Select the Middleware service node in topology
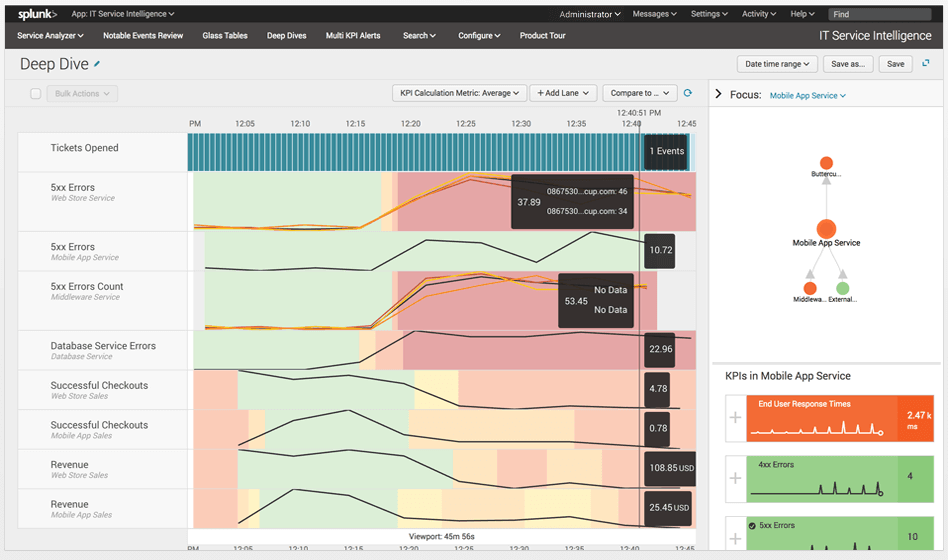Image resolution: width=948 pixels, height=560 pixels. (x=810, y=288)
